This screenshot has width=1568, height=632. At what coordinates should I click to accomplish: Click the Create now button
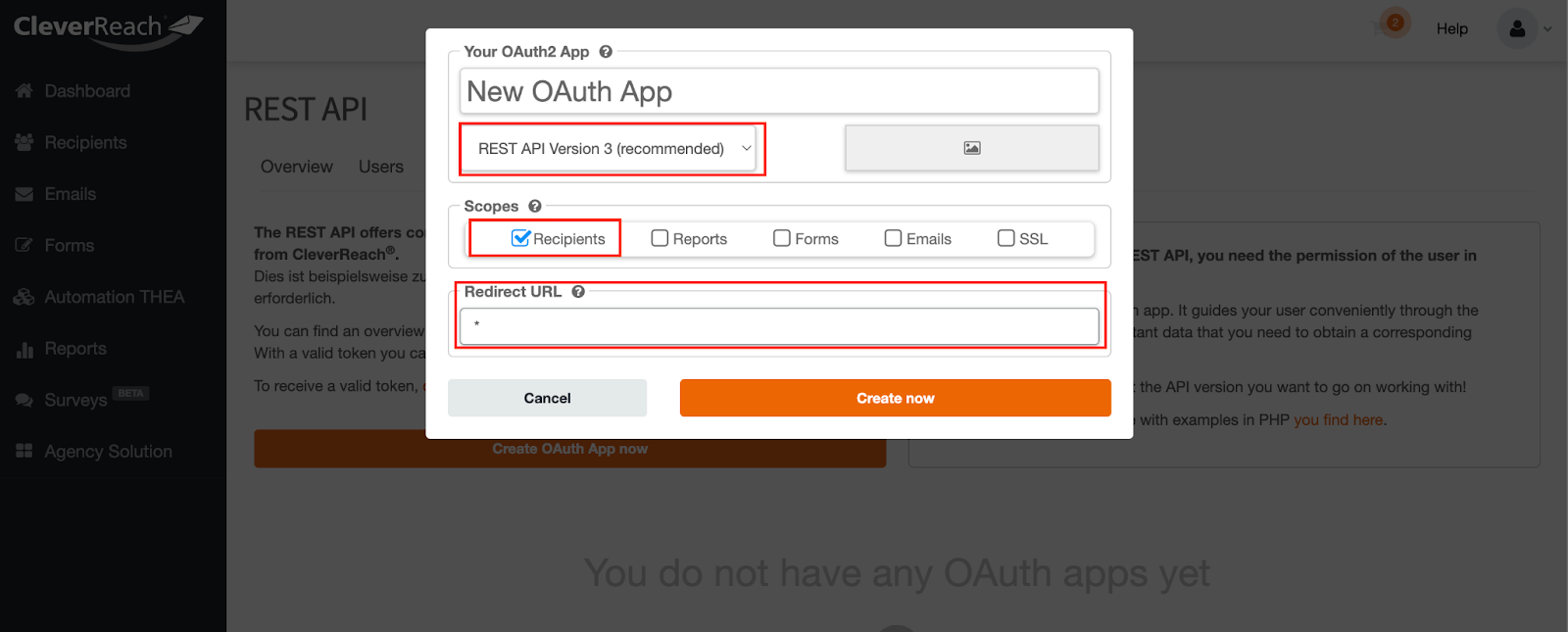(896, 398)
